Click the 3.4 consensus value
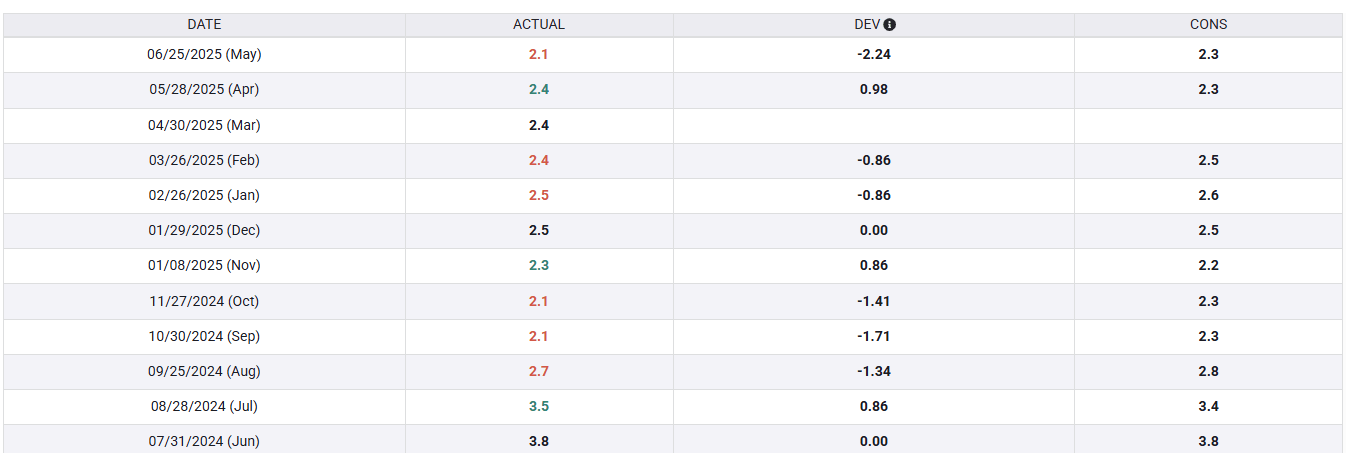 (x=1208, y=406)
